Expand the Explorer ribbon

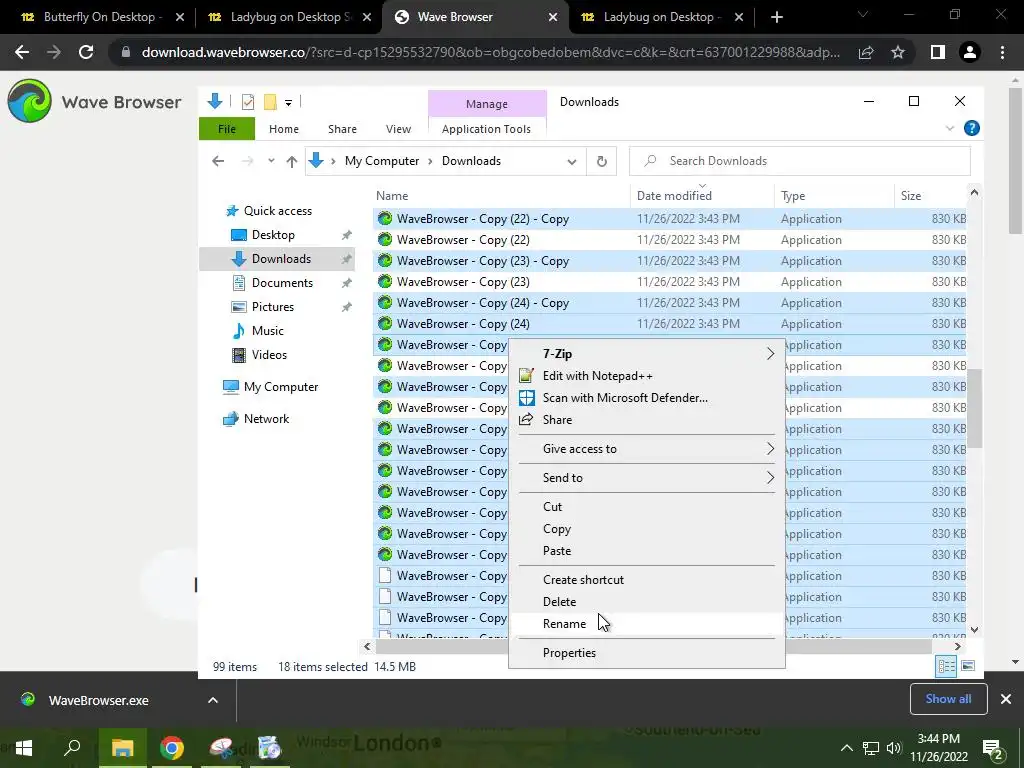pyautogui.click(x=950, y=129)
